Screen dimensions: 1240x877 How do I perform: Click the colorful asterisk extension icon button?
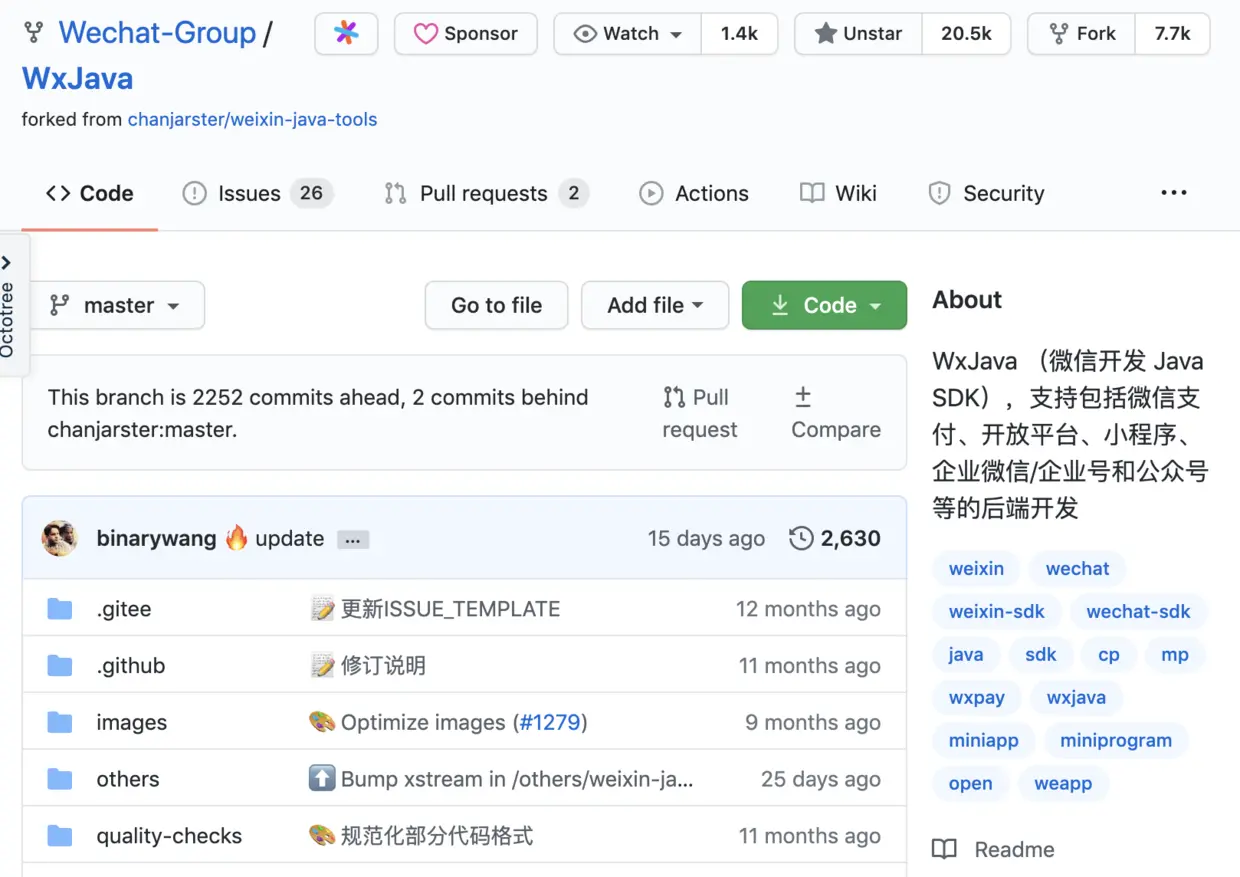click(346, 33)
